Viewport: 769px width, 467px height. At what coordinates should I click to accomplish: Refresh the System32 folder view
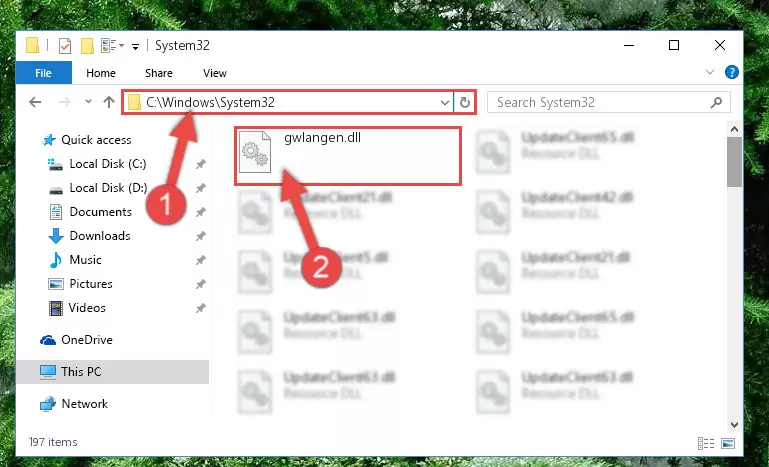tap(464, 103)
